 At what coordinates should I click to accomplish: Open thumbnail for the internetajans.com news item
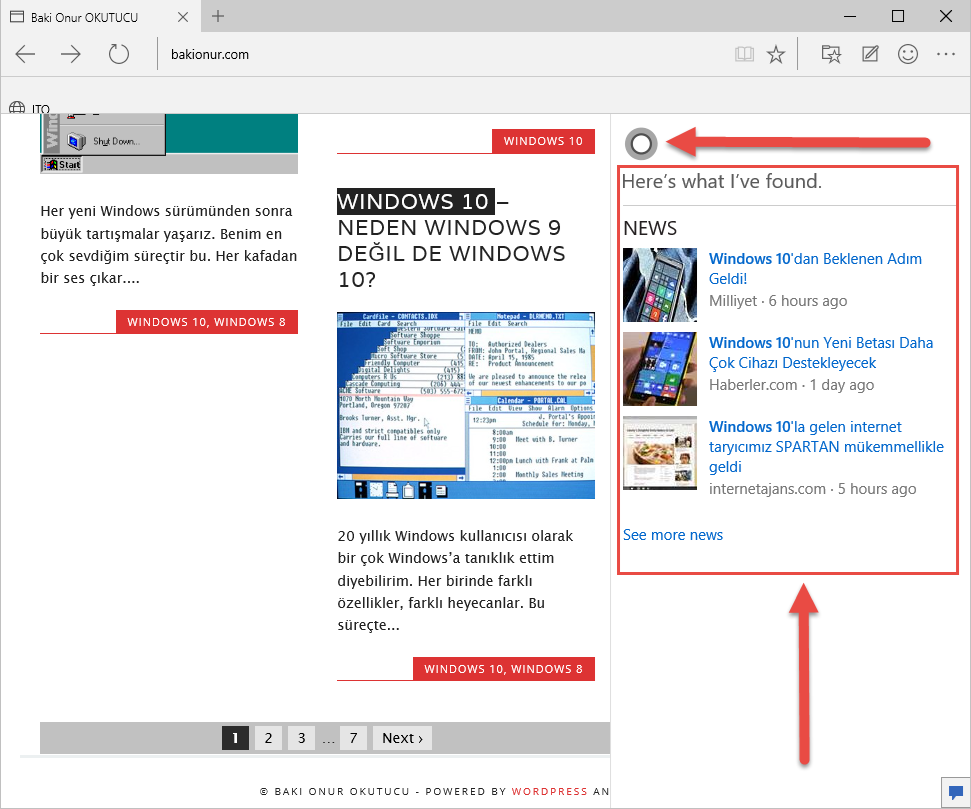pyautogui.click(x=660, y=453)
